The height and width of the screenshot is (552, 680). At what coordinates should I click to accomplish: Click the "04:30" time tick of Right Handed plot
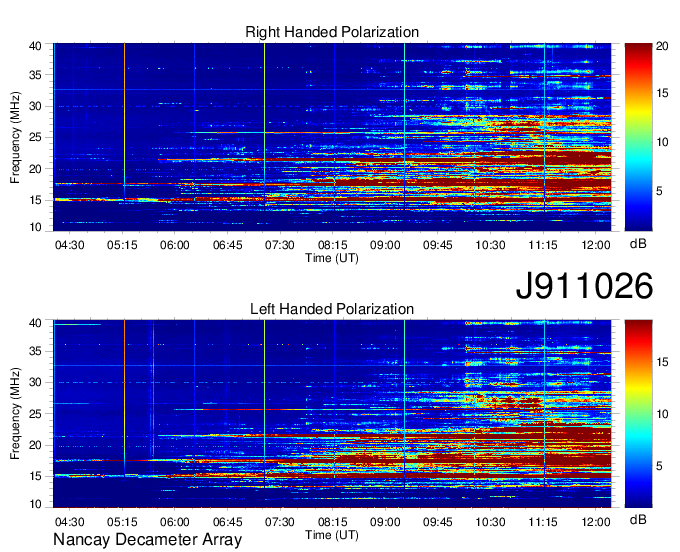tap(69, 245)
